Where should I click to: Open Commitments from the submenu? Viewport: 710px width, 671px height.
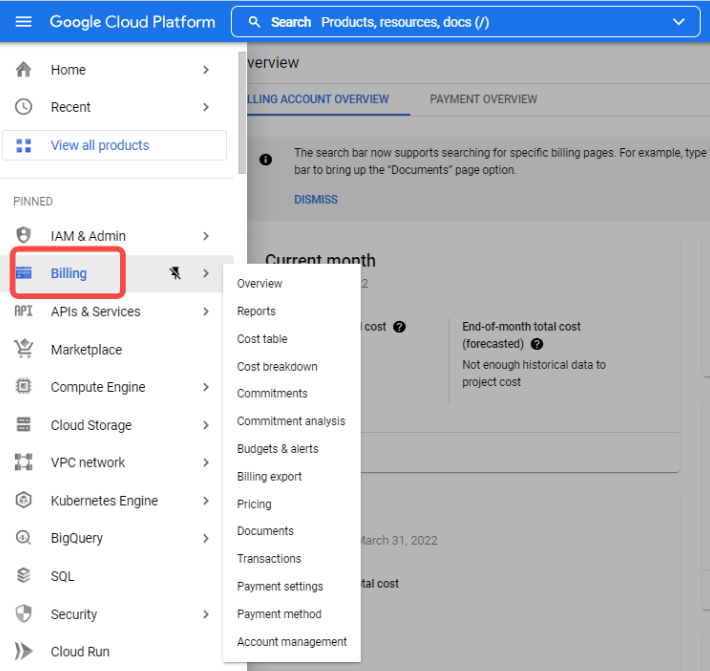(272, 393)
